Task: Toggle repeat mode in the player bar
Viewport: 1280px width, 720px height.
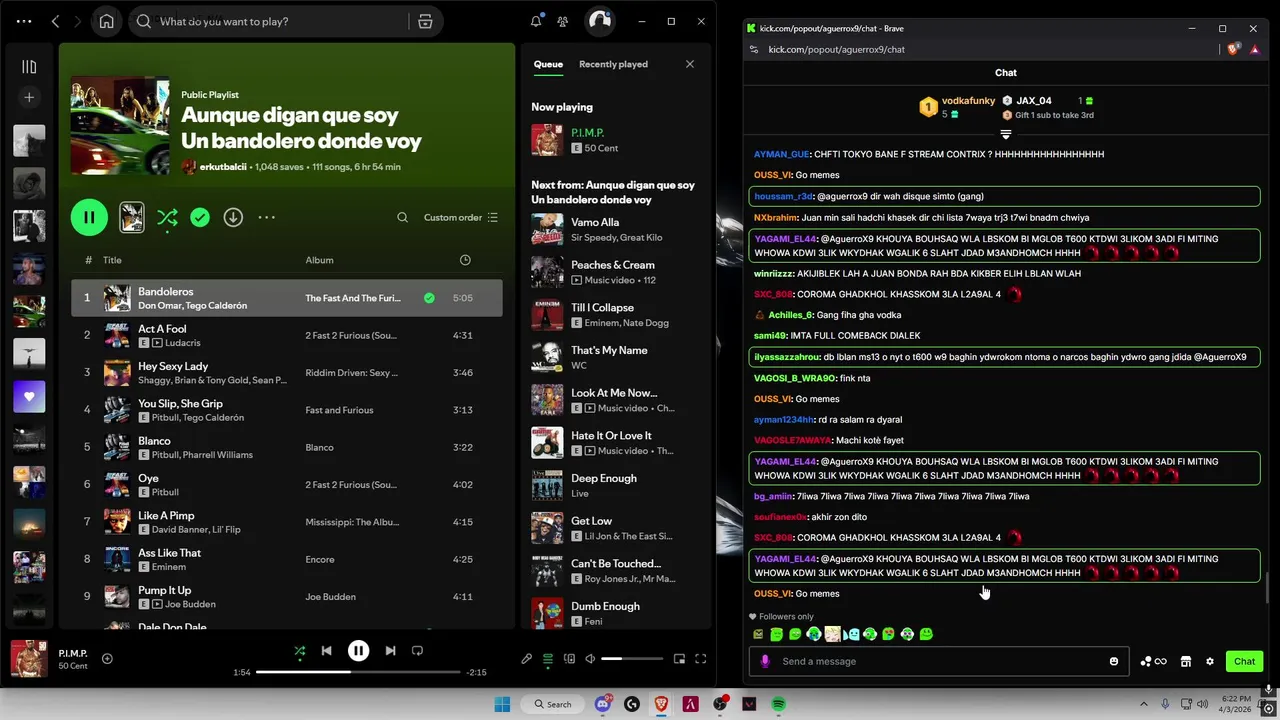Action: [x=417, y=651]
